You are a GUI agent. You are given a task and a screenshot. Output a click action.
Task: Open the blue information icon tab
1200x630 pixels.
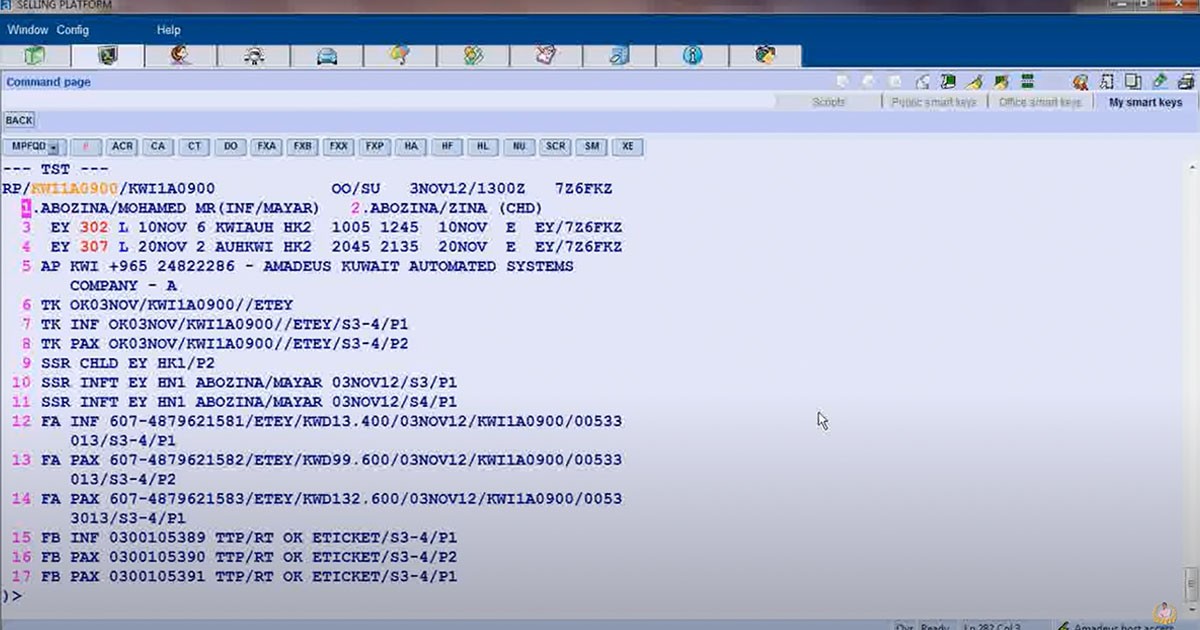tap(692, 56)
